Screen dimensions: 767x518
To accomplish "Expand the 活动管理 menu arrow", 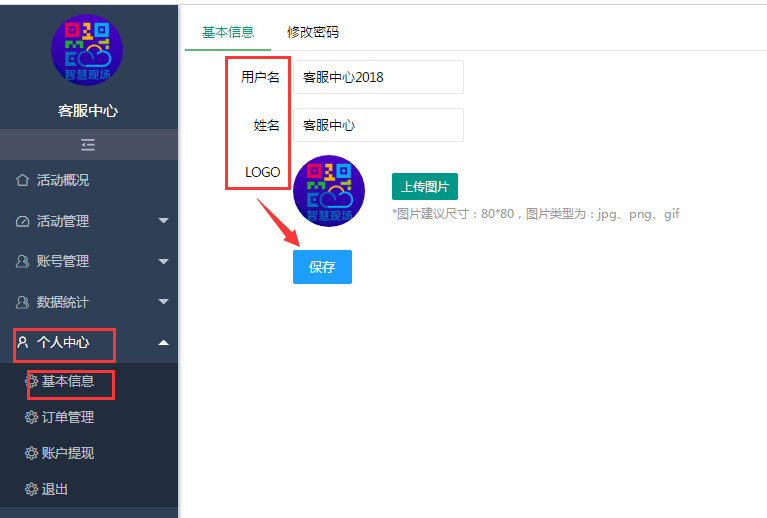I will (164, 221).
